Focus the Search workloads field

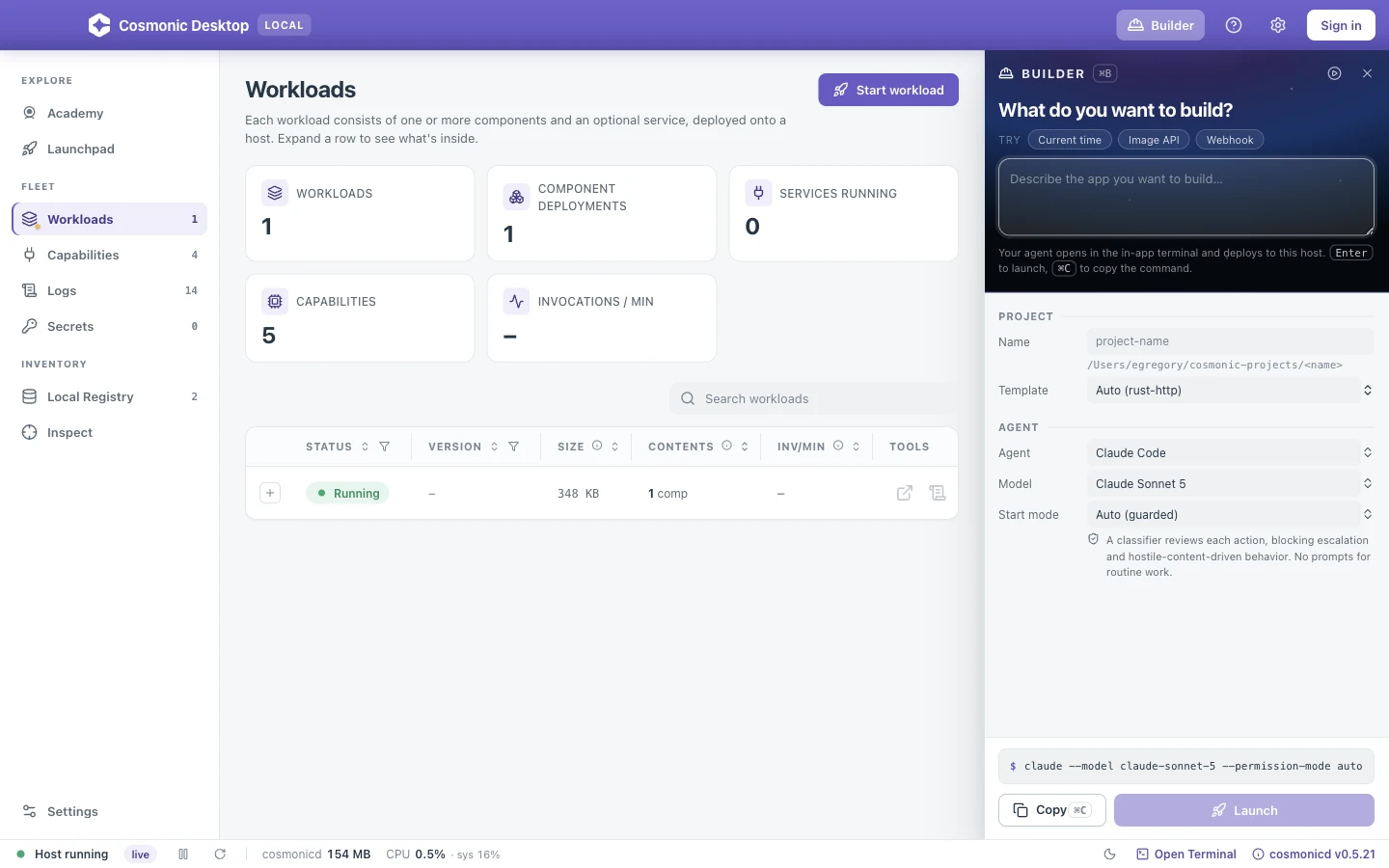coord(814,398)
